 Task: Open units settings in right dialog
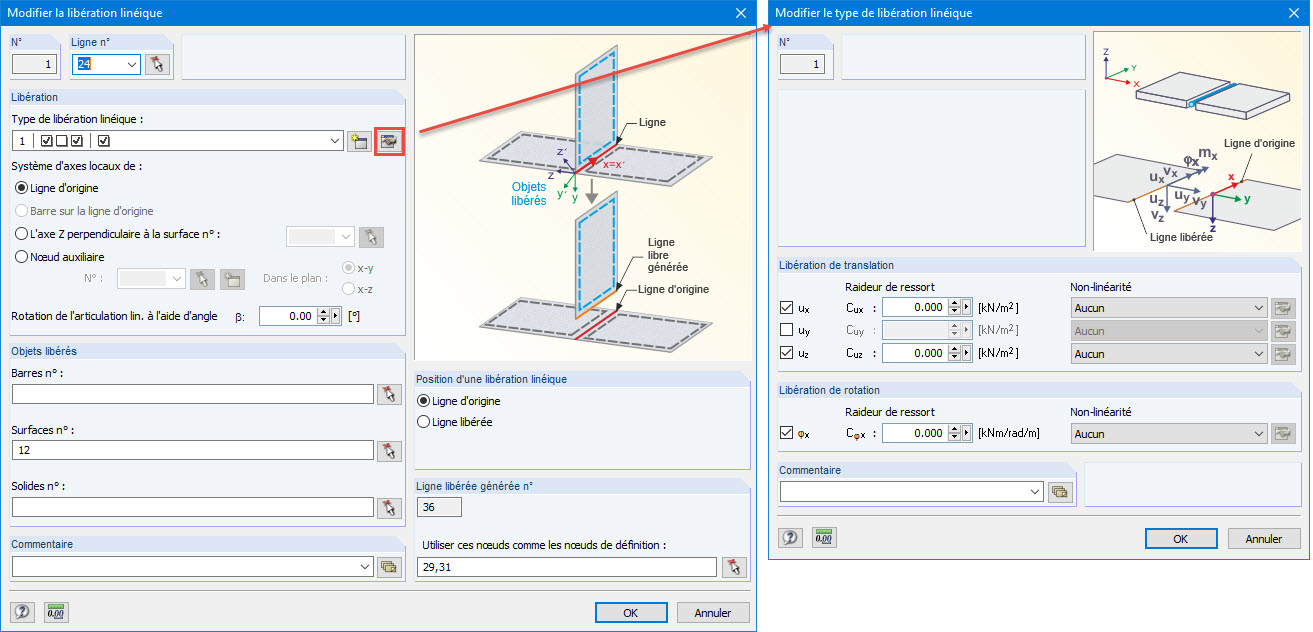click(x=824, y=538)
